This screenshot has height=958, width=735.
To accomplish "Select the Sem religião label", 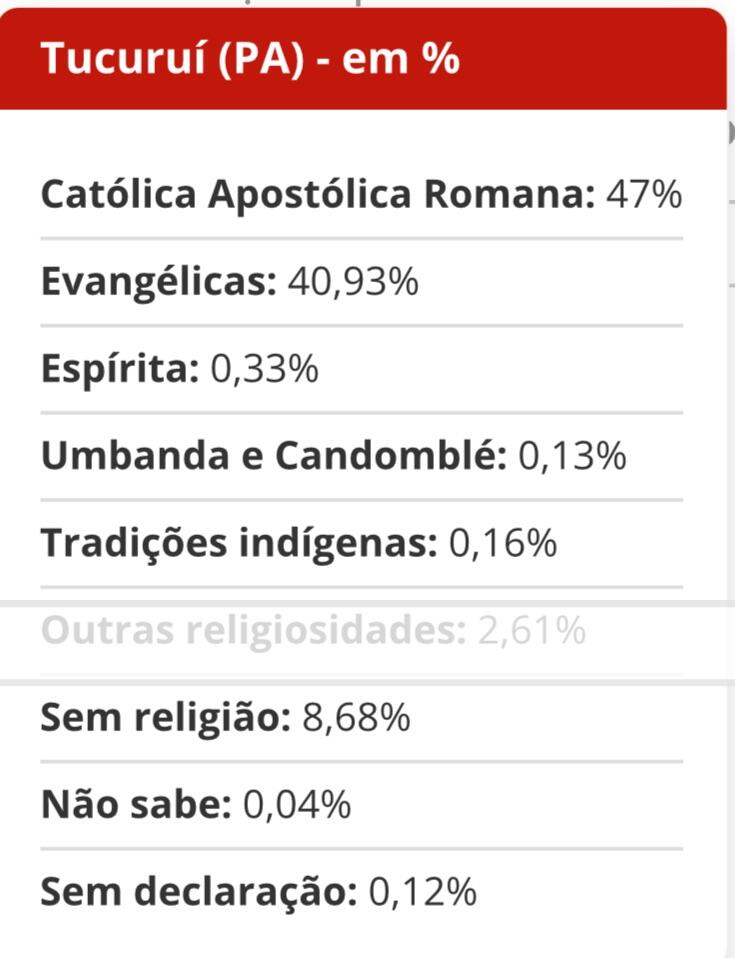I will (166, 717).
